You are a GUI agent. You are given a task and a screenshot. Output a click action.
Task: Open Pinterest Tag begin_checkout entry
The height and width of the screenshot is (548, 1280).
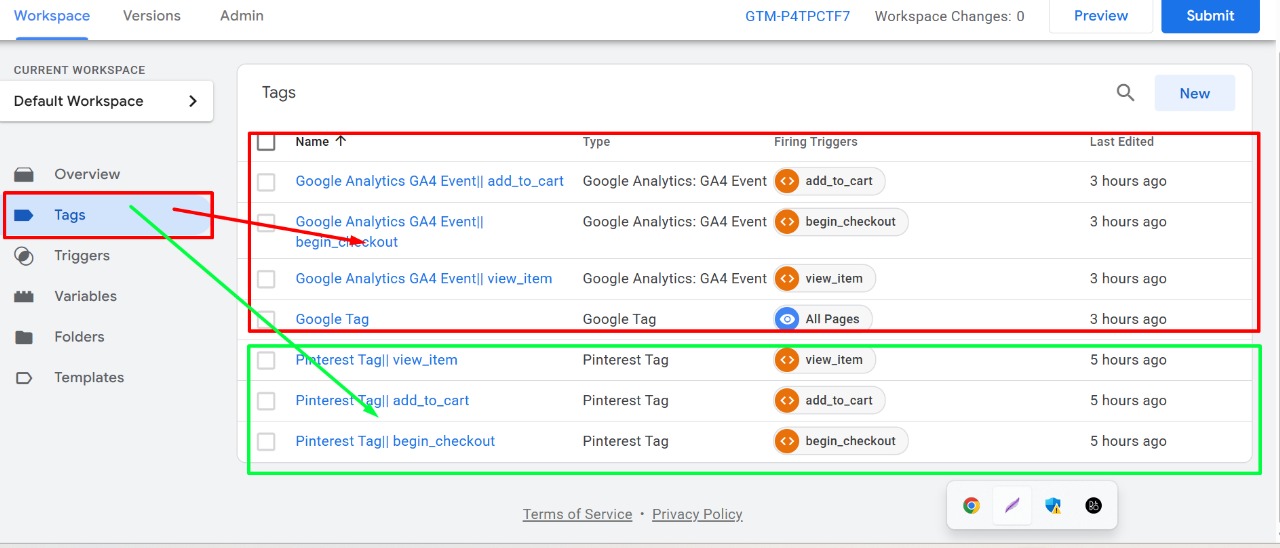(x=395, y=441)
